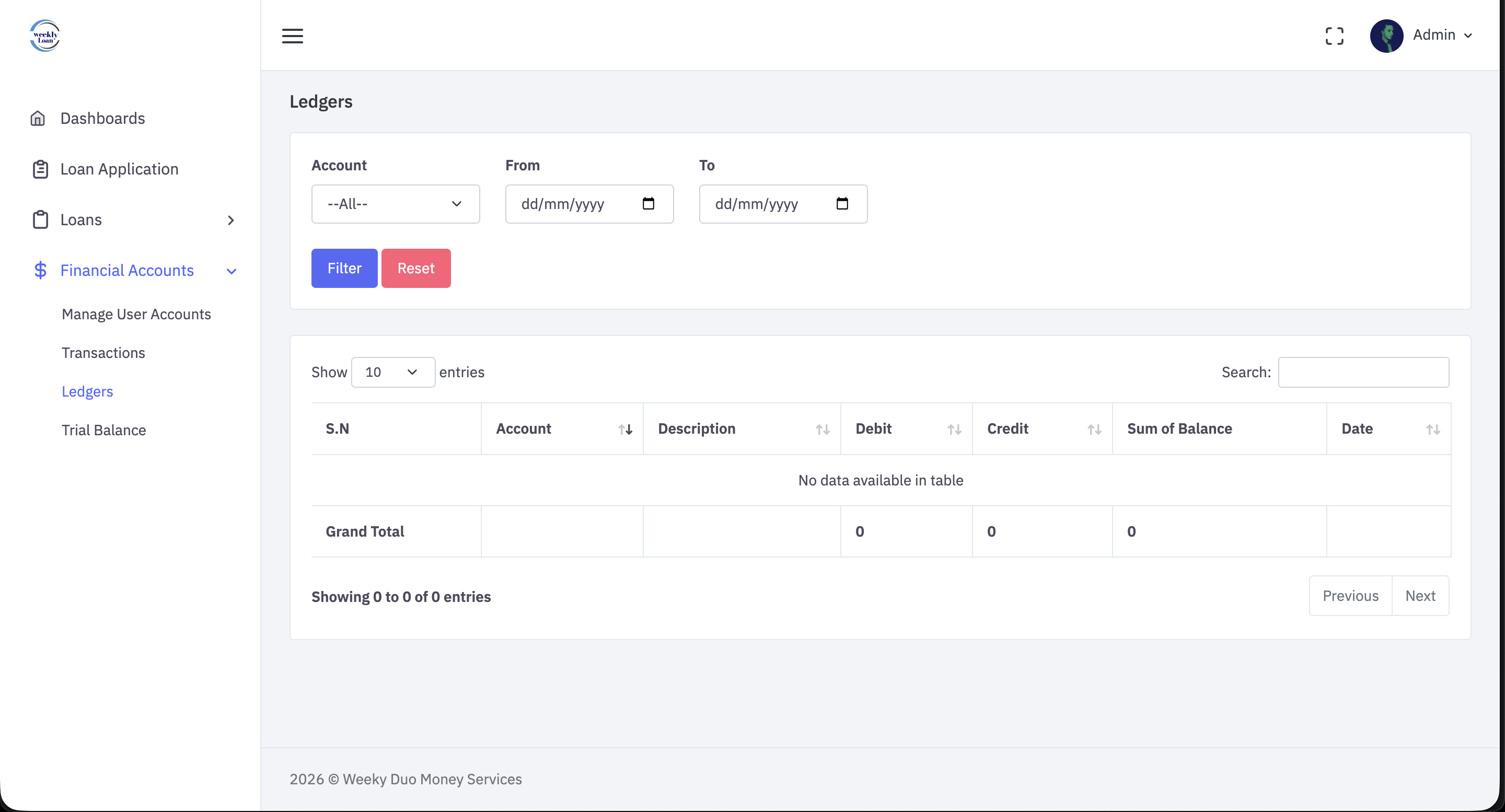Click the Reset button

point(416,268)
